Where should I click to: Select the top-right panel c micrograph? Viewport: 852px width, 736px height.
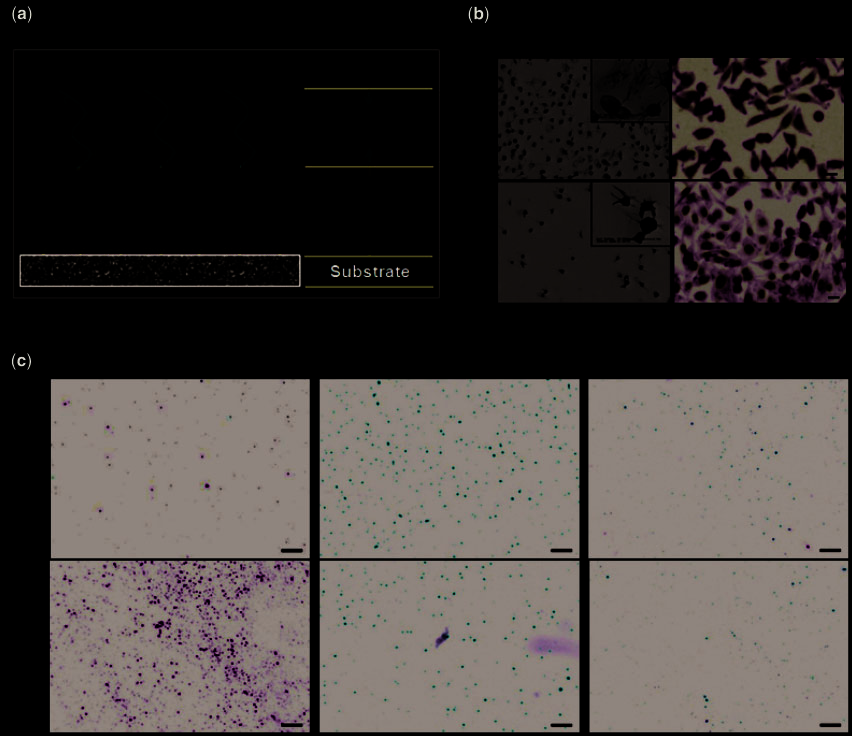[x=718, y=468]
